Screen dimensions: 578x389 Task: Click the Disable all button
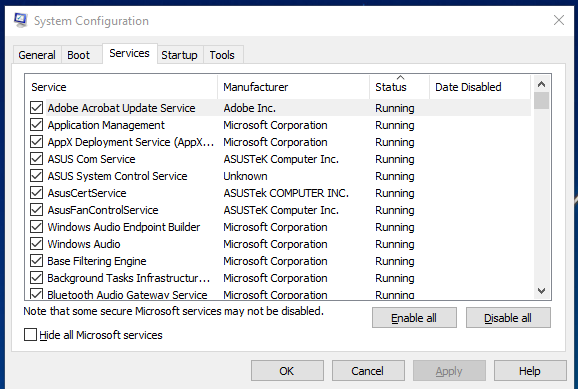508,318
